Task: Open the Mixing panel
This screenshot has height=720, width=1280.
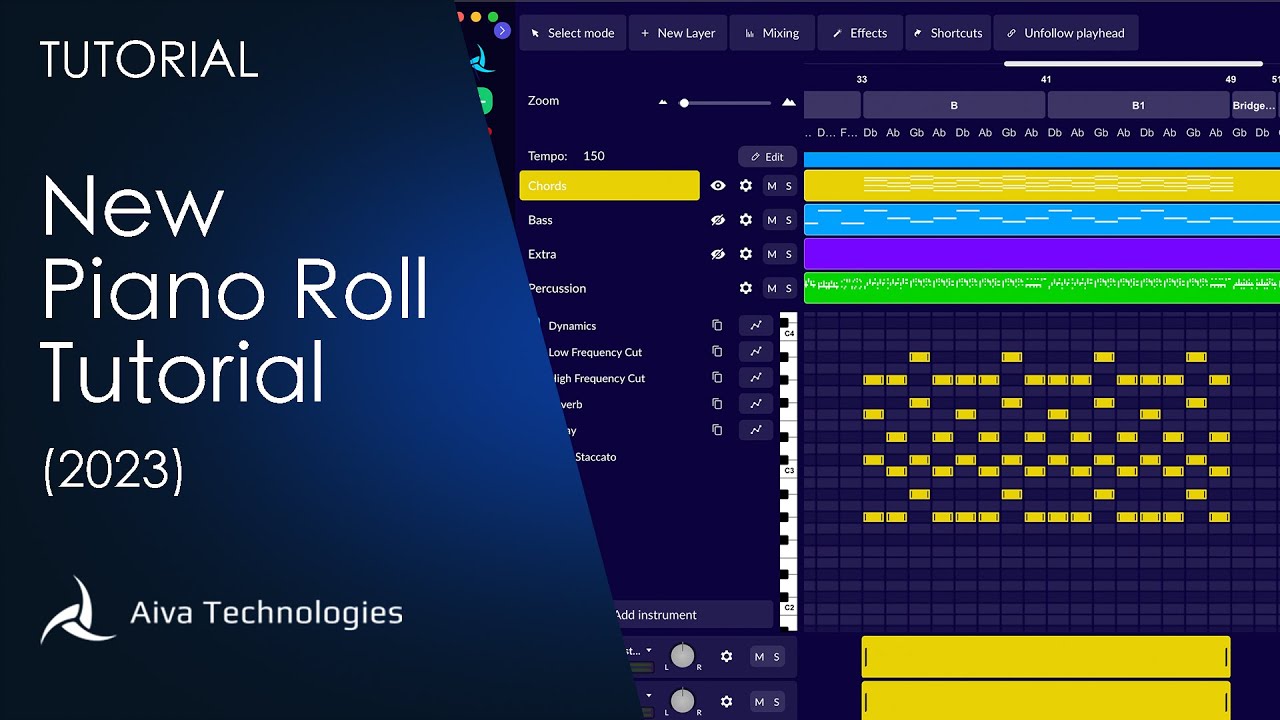Action: 771,33
